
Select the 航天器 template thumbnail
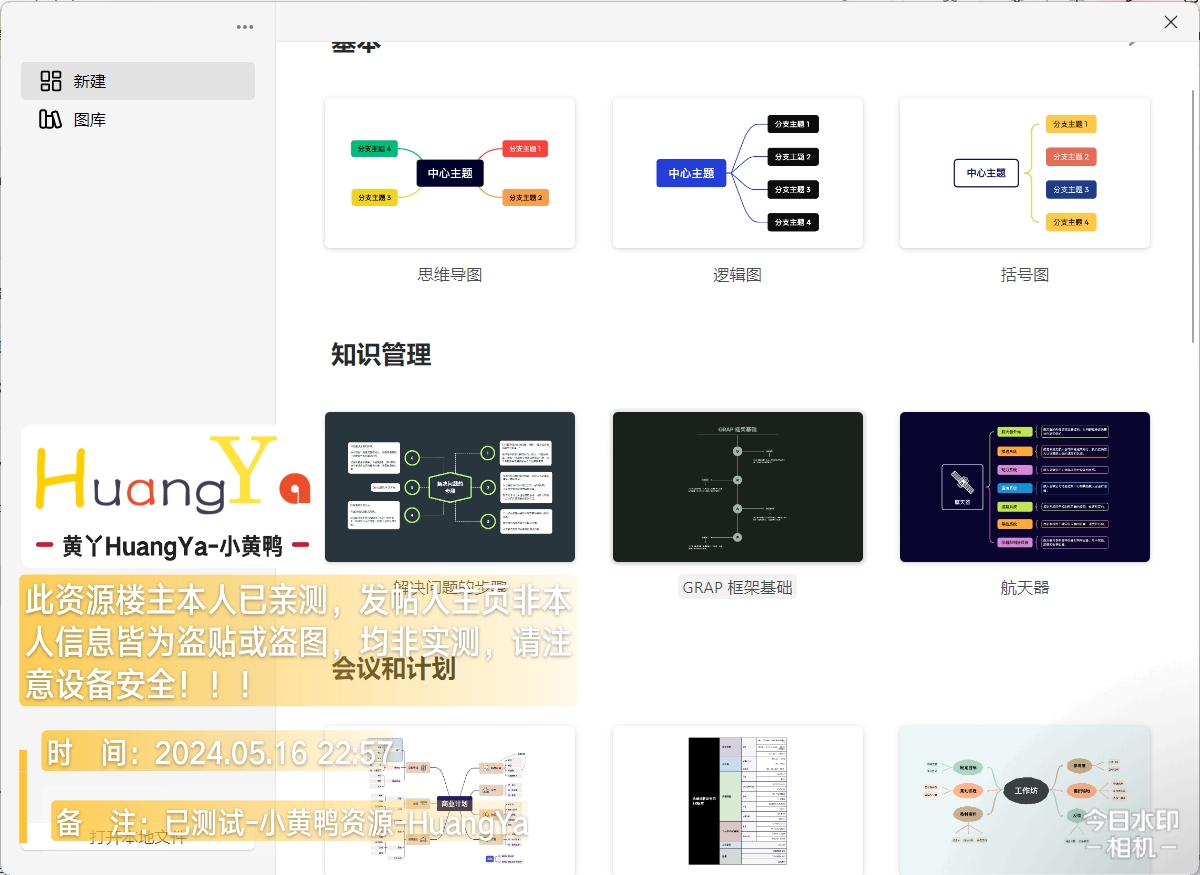click(1024, 487)
